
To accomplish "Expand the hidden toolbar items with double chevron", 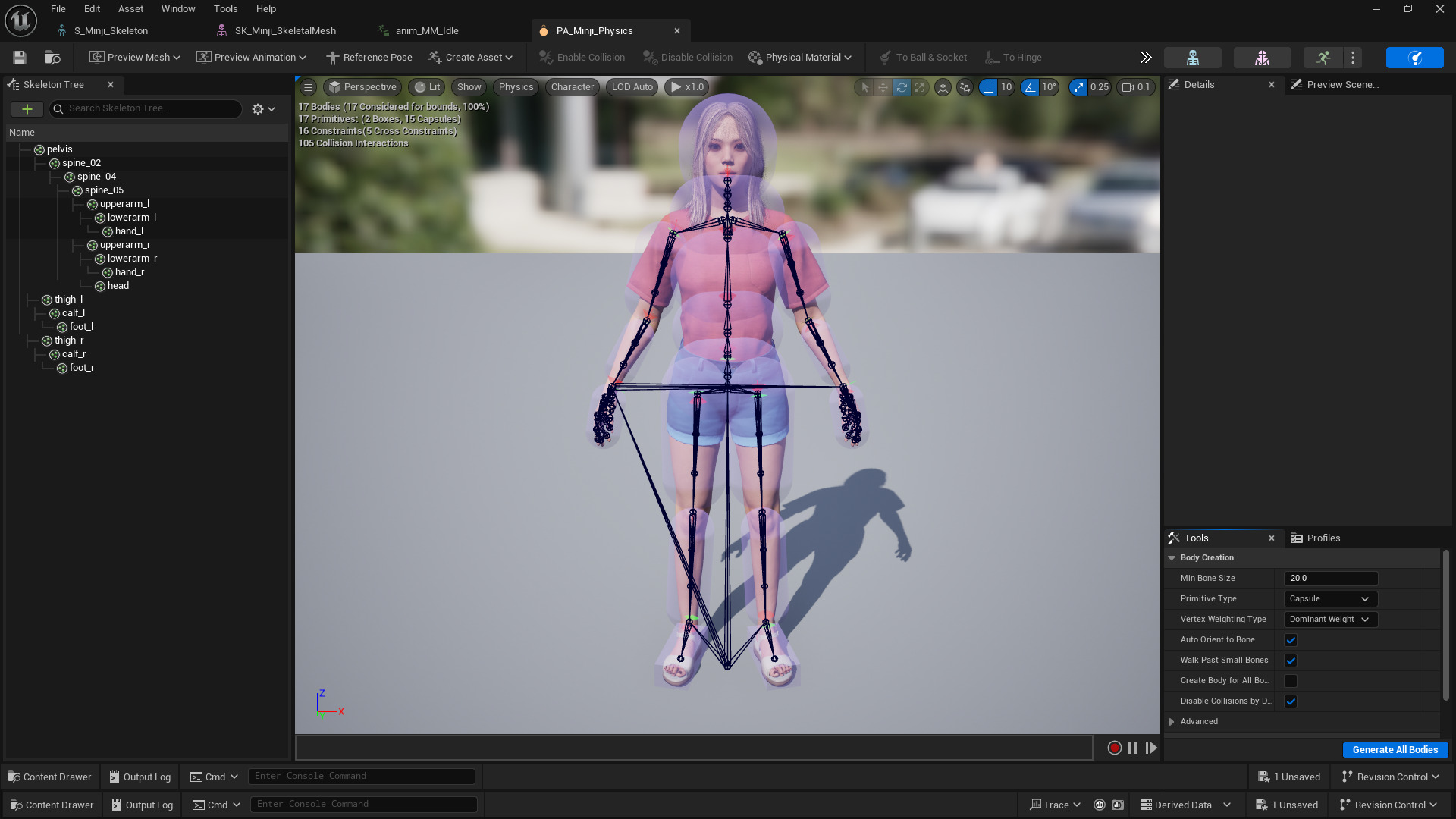I will tap(1146, 58).
